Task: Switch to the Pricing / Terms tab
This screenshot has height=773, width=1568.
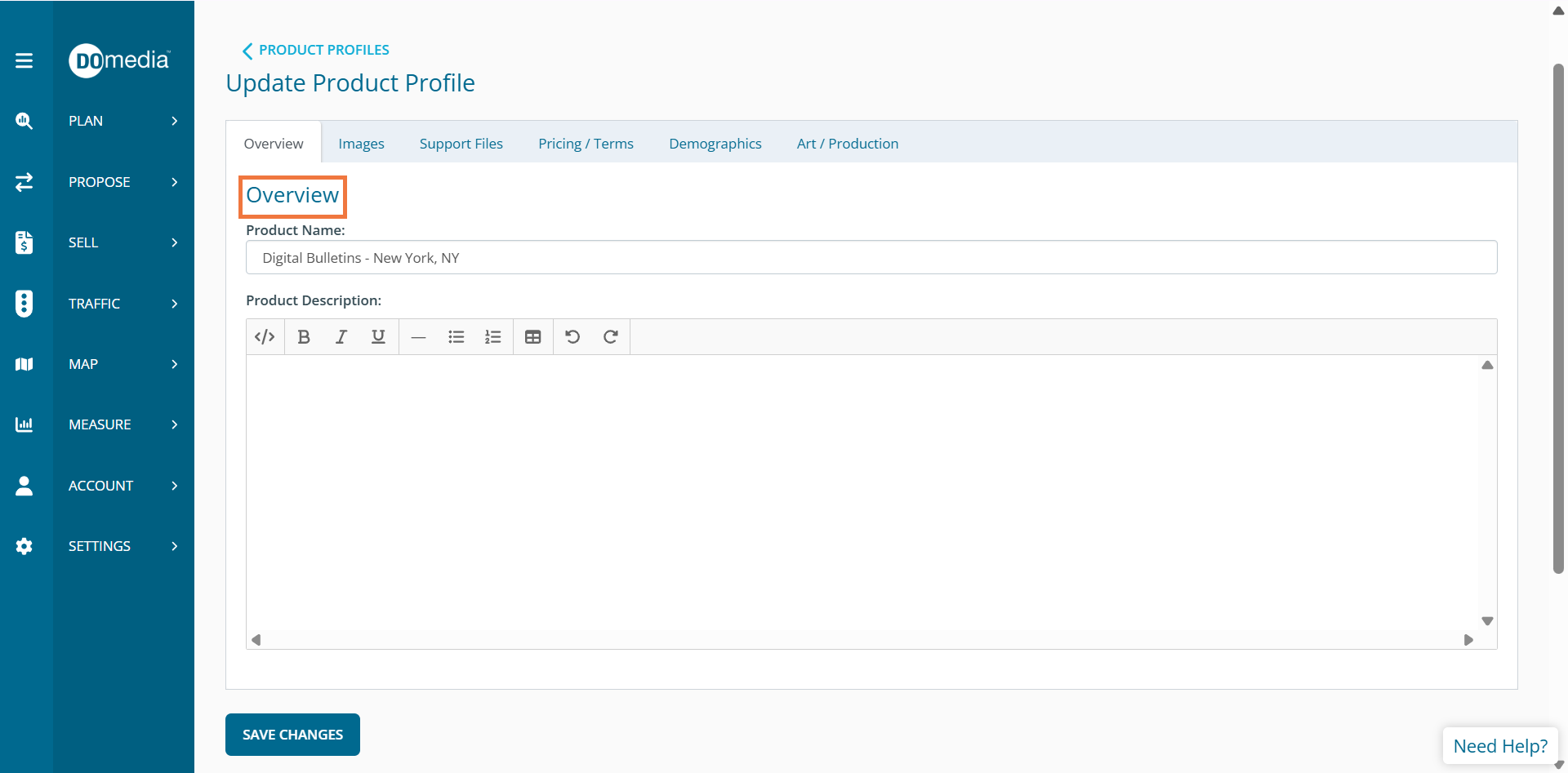Action: tap(586, 144)
